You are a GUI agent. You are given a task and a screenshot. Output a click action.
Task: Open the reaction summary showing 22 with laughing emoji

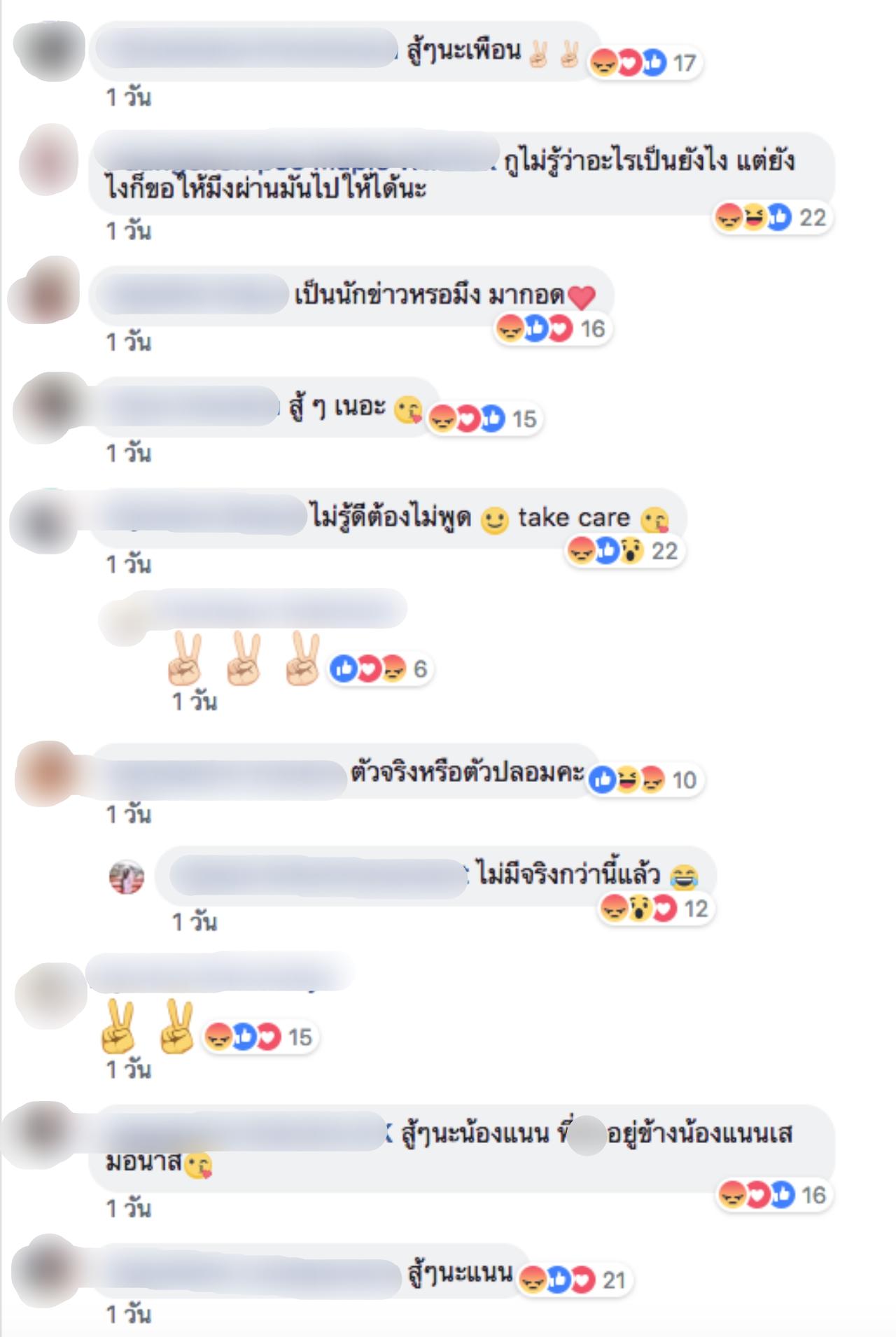tap(772, 218)
